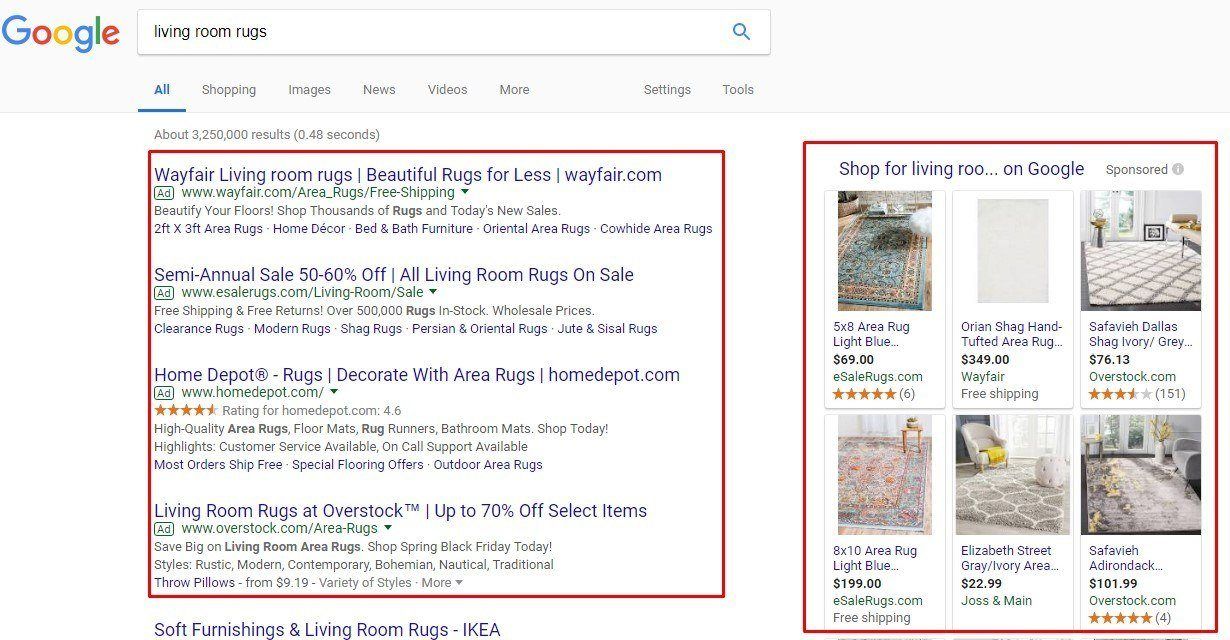Click star rating of Safavieh Adirondack rug
Image resolution: width=1230 pixels, height=640 pixels.
coord(1120,618)
